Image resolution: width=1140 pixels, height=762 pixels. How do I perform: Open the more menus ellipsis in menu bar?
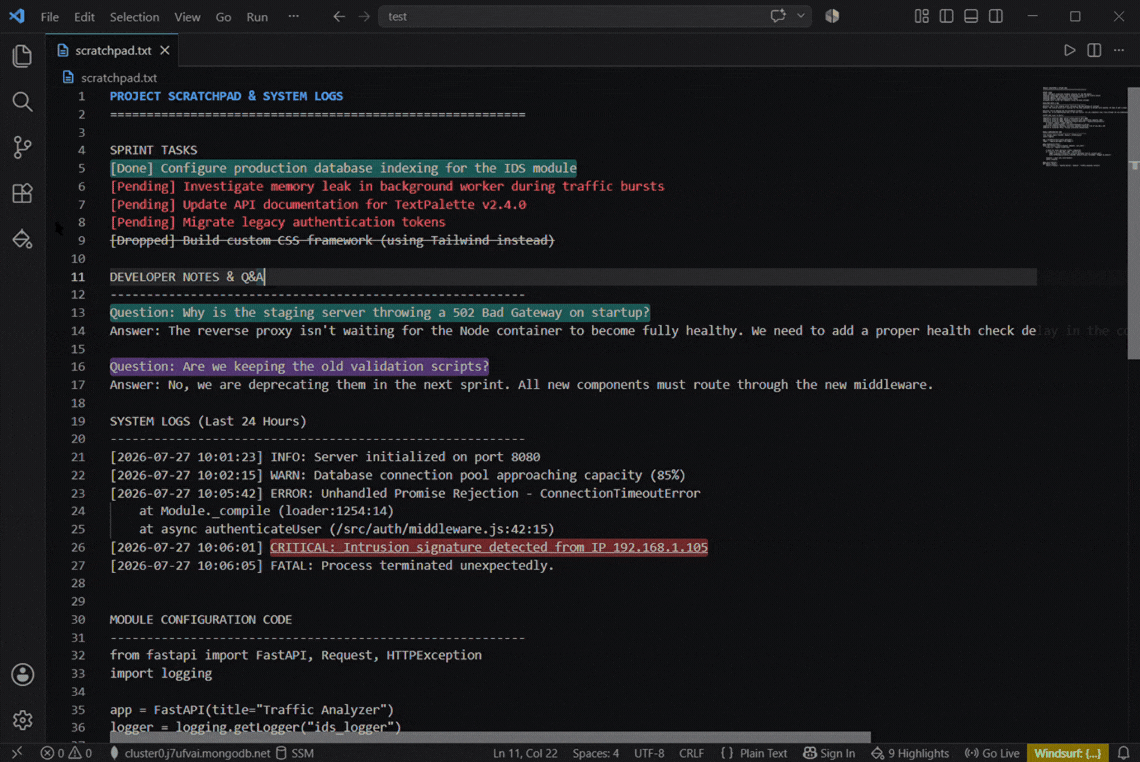(293, 16)
